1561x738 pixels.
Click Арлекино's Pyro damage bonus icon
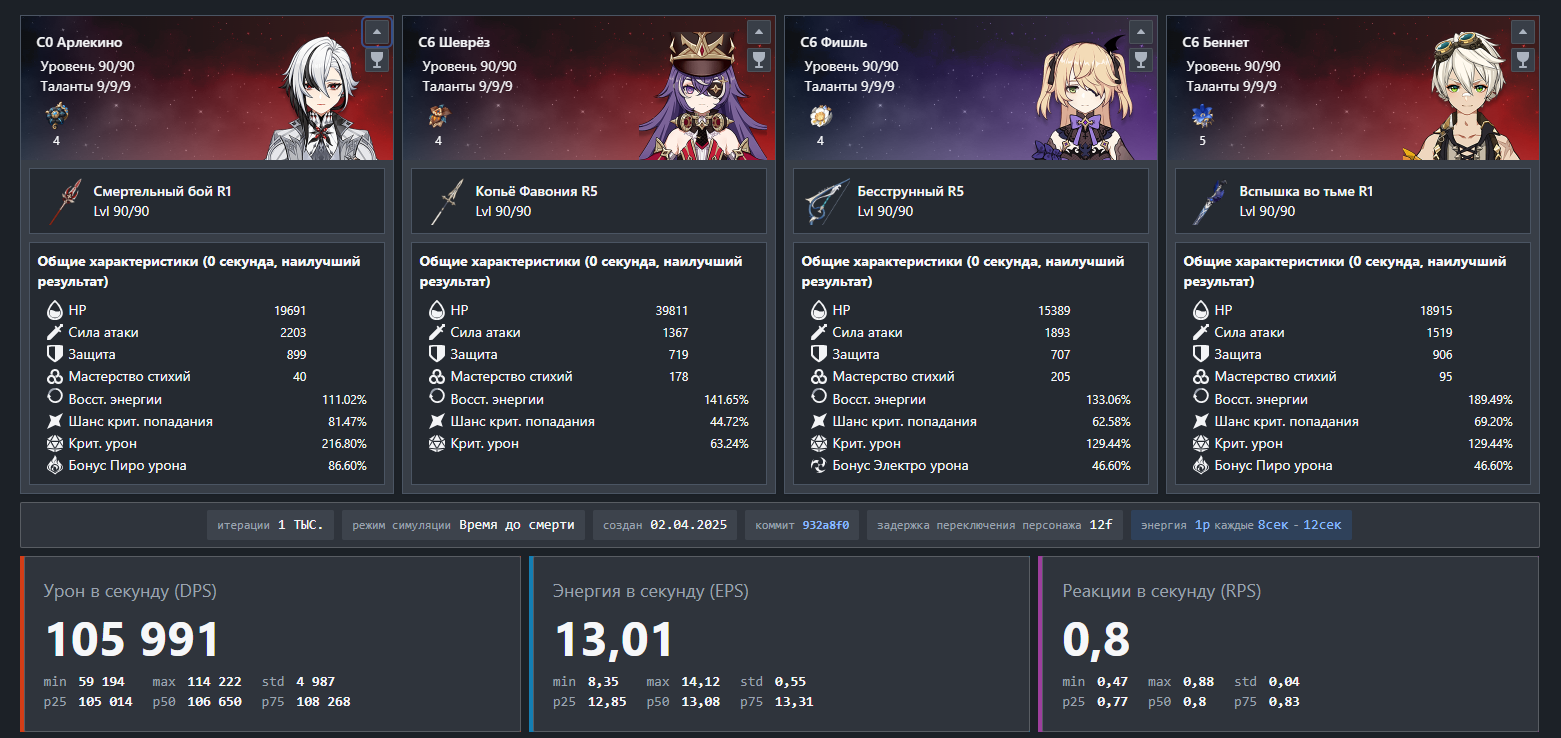[x=55, y=465]
